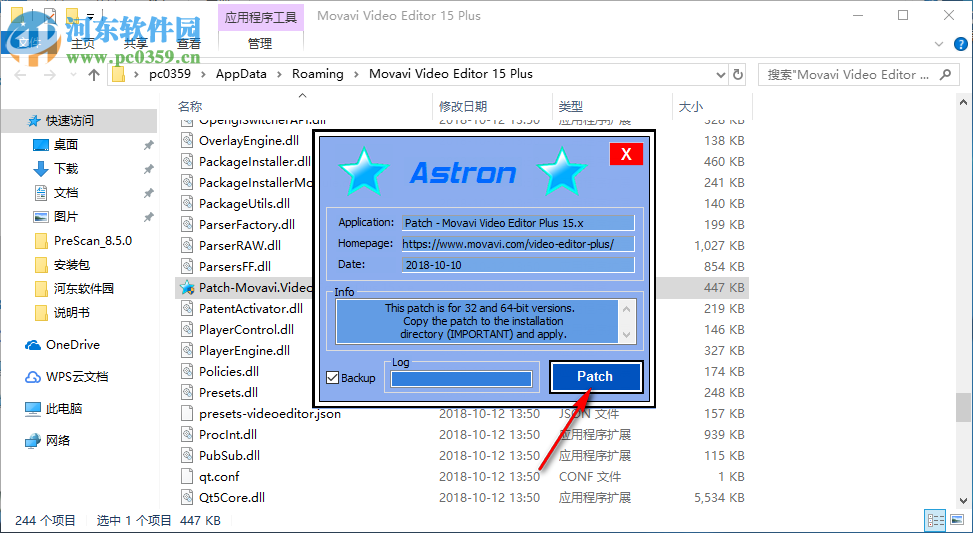Open 安装包 folder in navigation pane
Viewport: 973px width, 533px height.
coord(72,265)
